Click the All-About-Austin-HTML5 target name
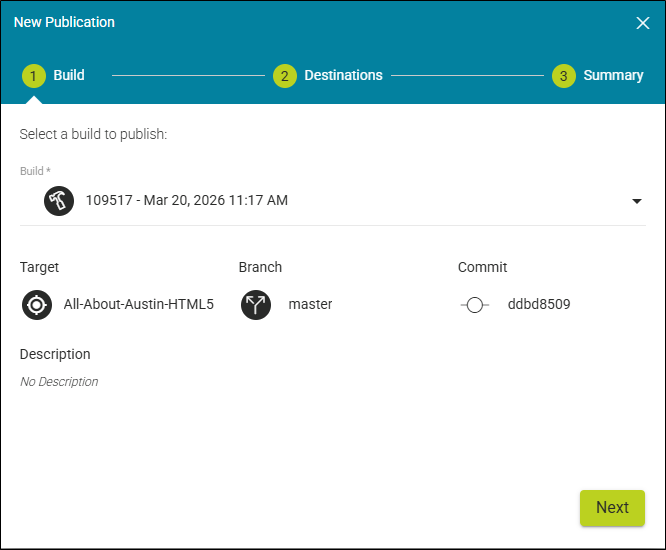The width and height of the screenshot is (666, 550). pyautogui.click(x=138, y=305)
